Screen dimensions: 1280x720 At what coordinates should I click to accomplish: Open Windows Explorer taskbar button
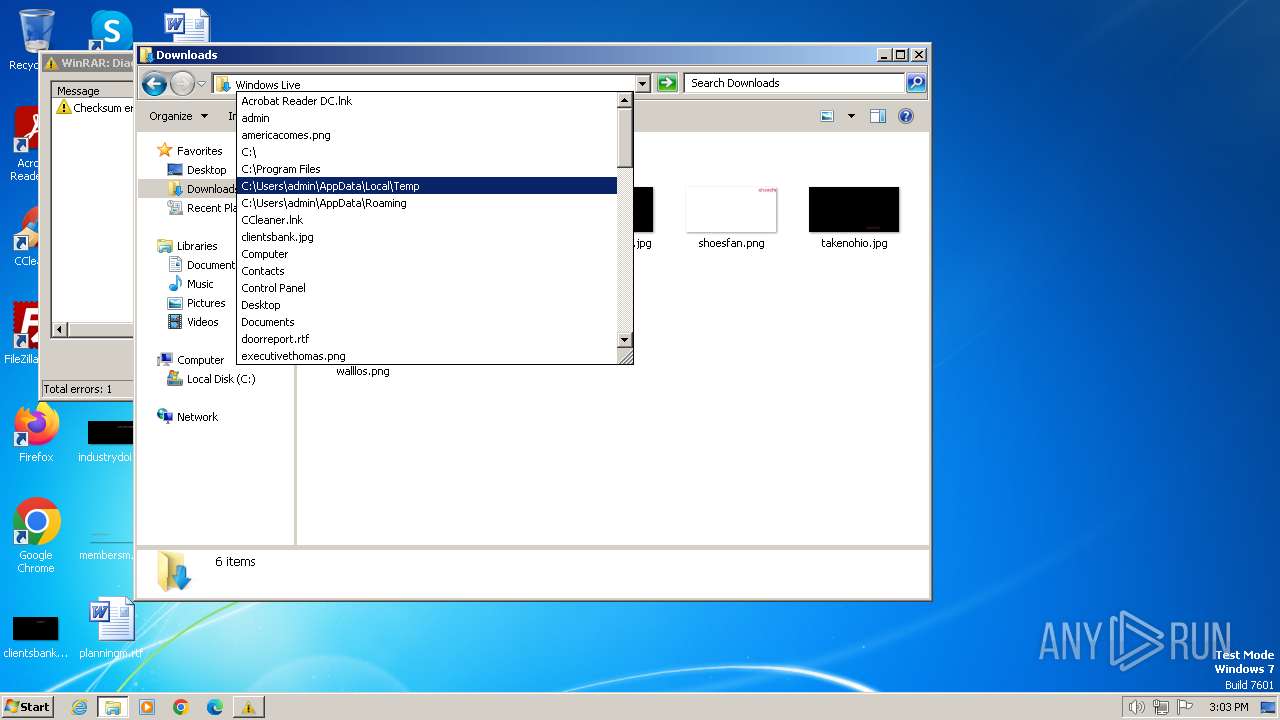click(x=113, y=707)
